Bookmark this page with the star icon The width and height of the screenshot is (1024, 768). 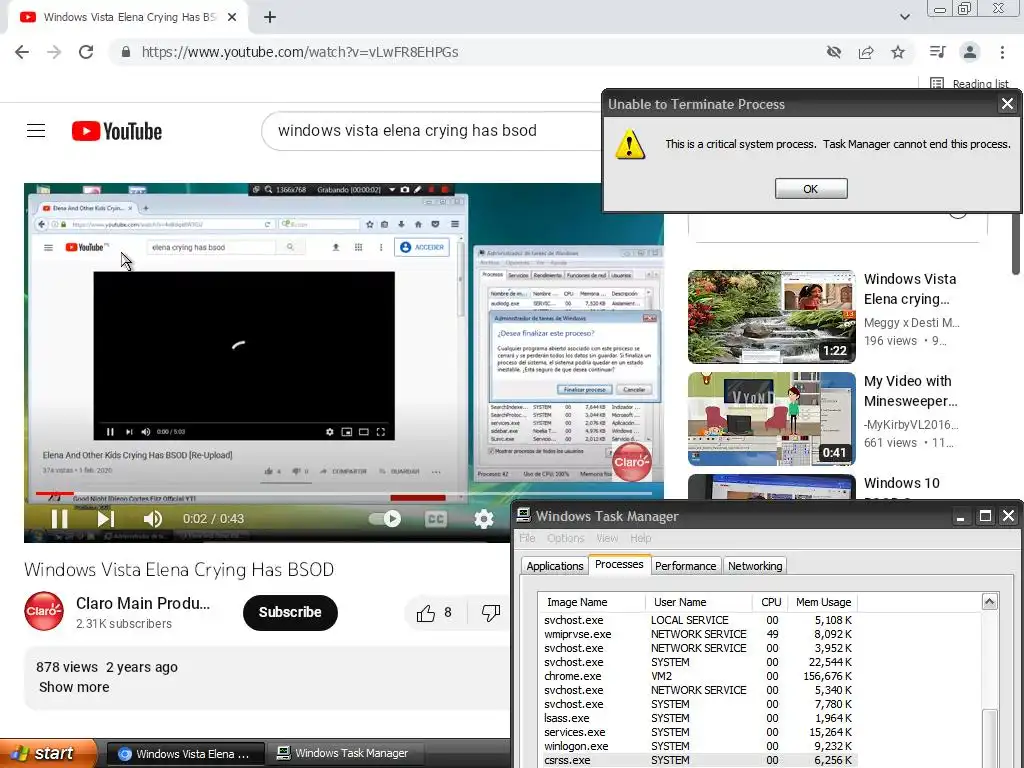tap(898, 52)
